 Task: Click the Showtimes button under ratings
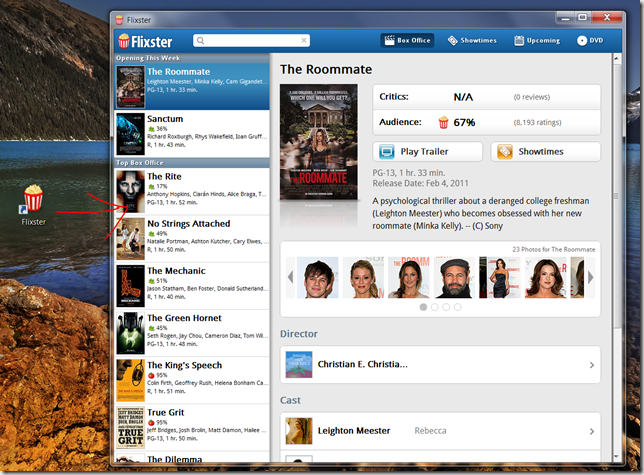(546, 151)
